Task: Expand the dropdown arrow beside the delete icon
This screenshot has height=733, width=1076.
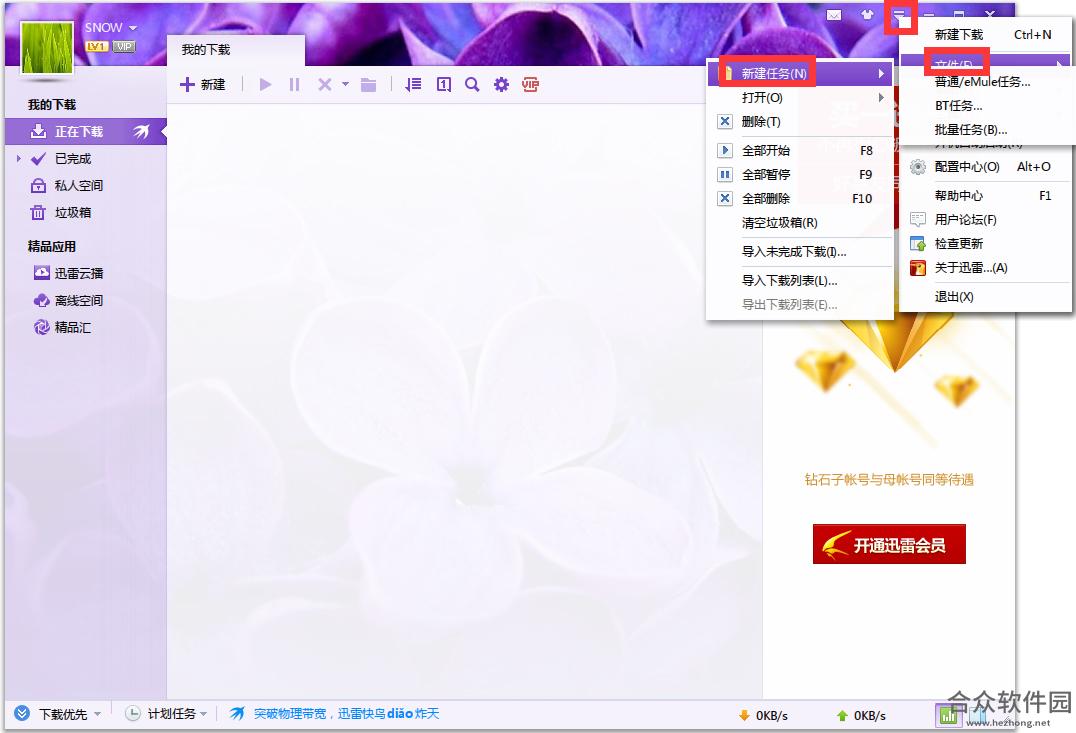Action: [x=345, y=84]
